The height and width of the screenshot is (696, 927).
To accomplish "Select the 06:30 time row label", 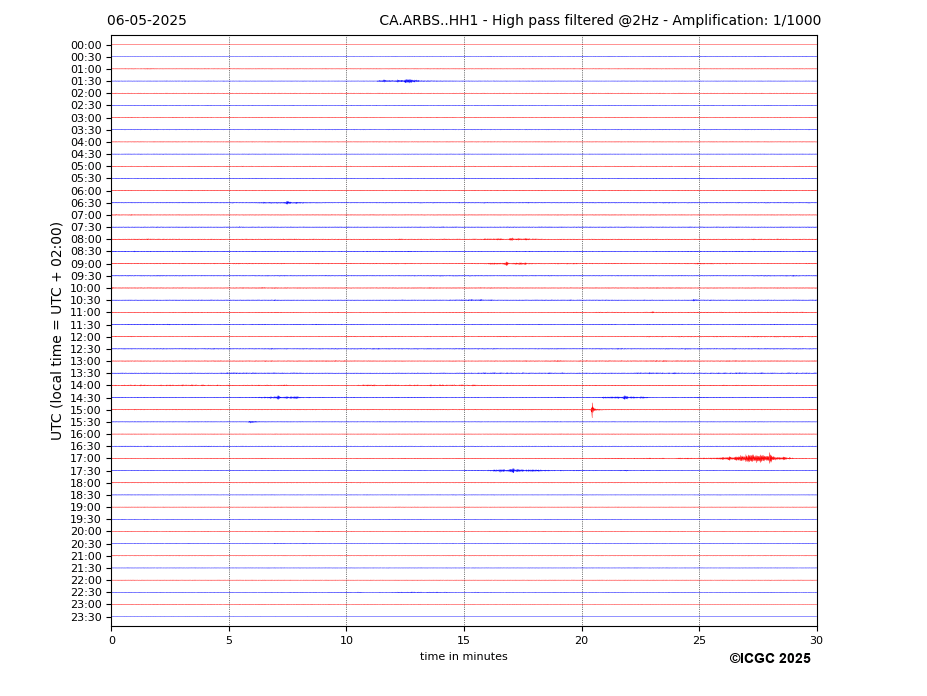I will 86,203.
